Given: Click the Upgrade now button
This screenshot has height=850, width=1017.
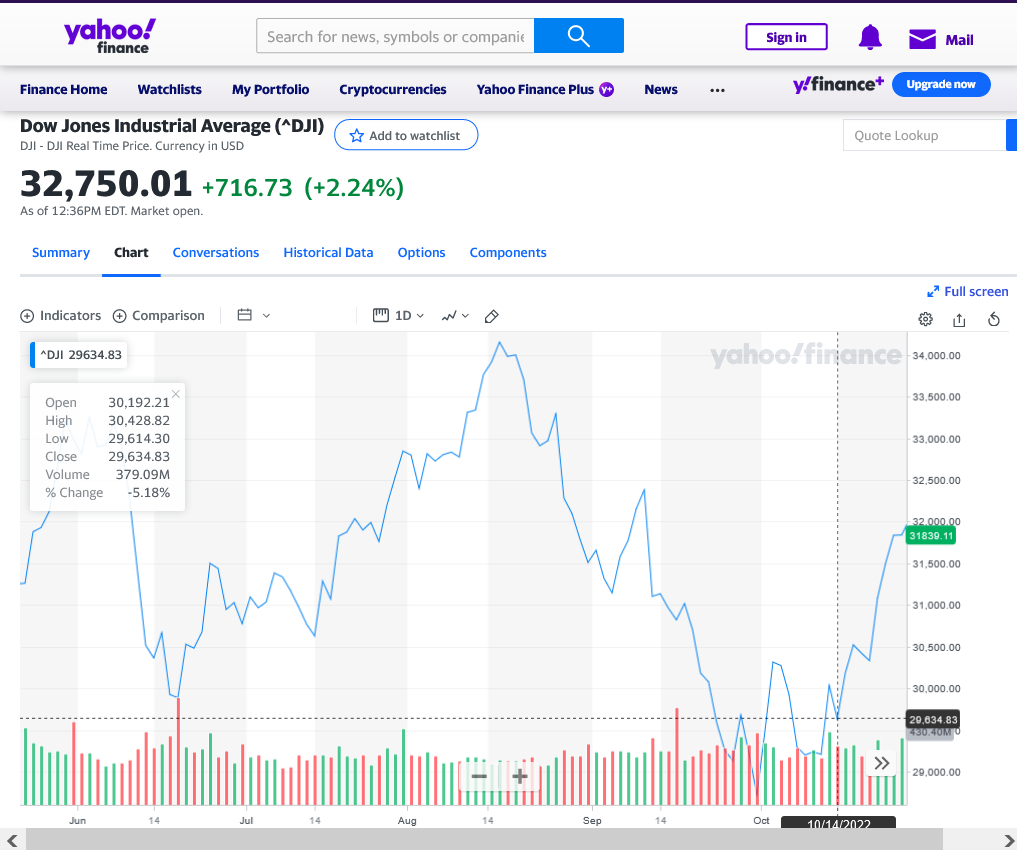Looking at the screenshot, I should pos(941,84).
